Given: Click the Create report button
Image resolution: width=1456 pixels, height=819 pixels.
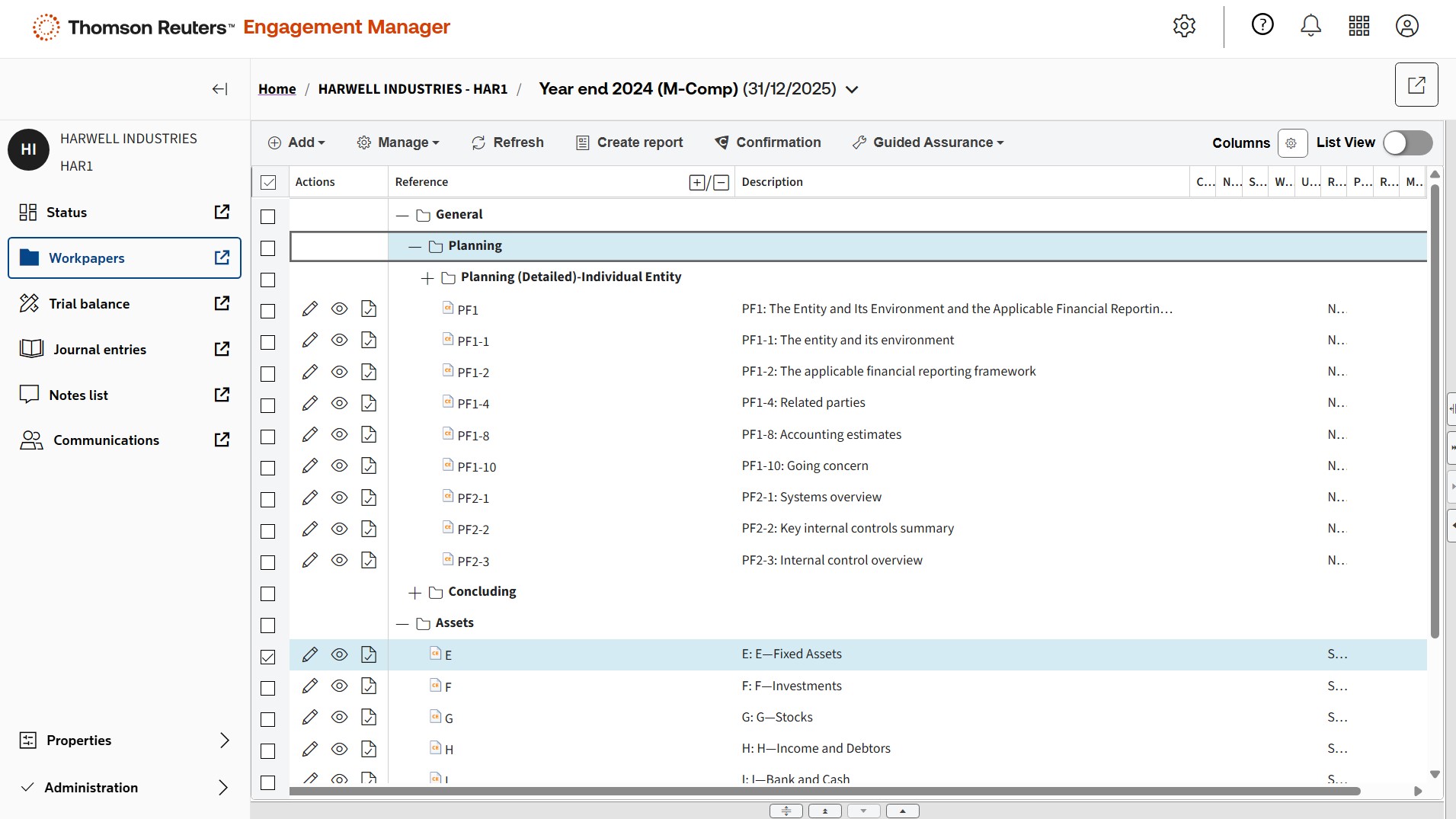Looking at the screenshot, I should 629,142.
